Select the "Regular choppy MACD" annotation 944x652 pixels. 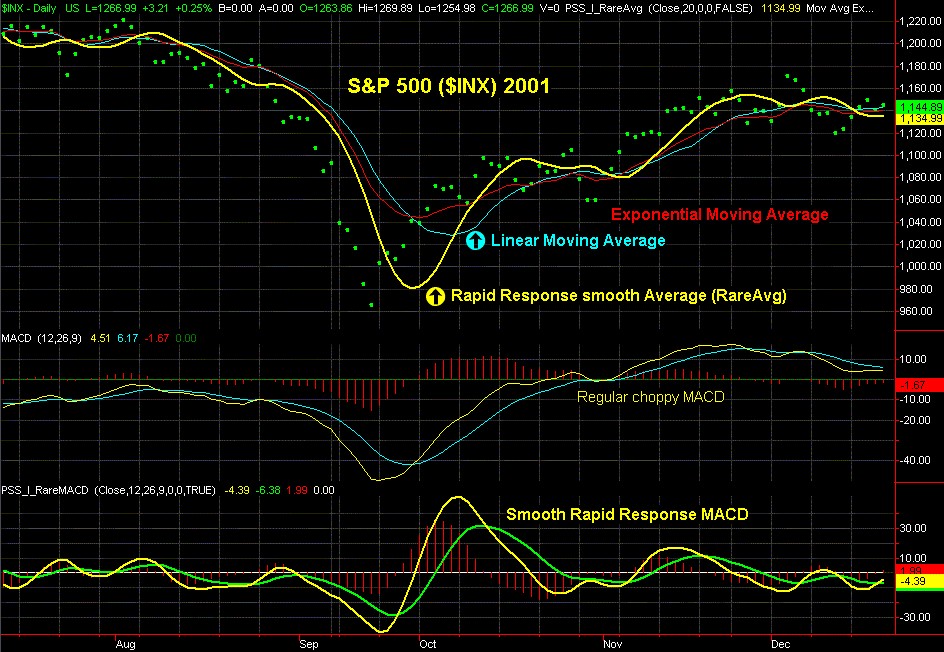[x=650, y=397]
